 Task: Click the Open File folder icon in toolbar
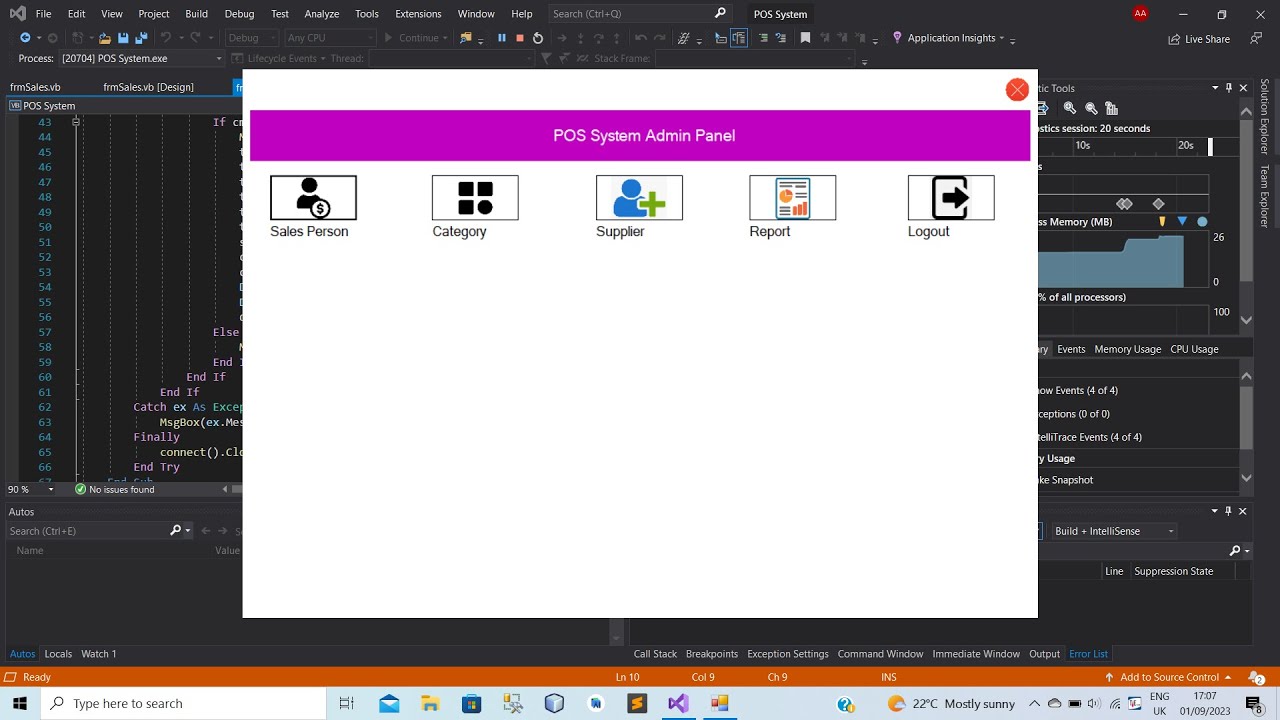tap(106, 38)
